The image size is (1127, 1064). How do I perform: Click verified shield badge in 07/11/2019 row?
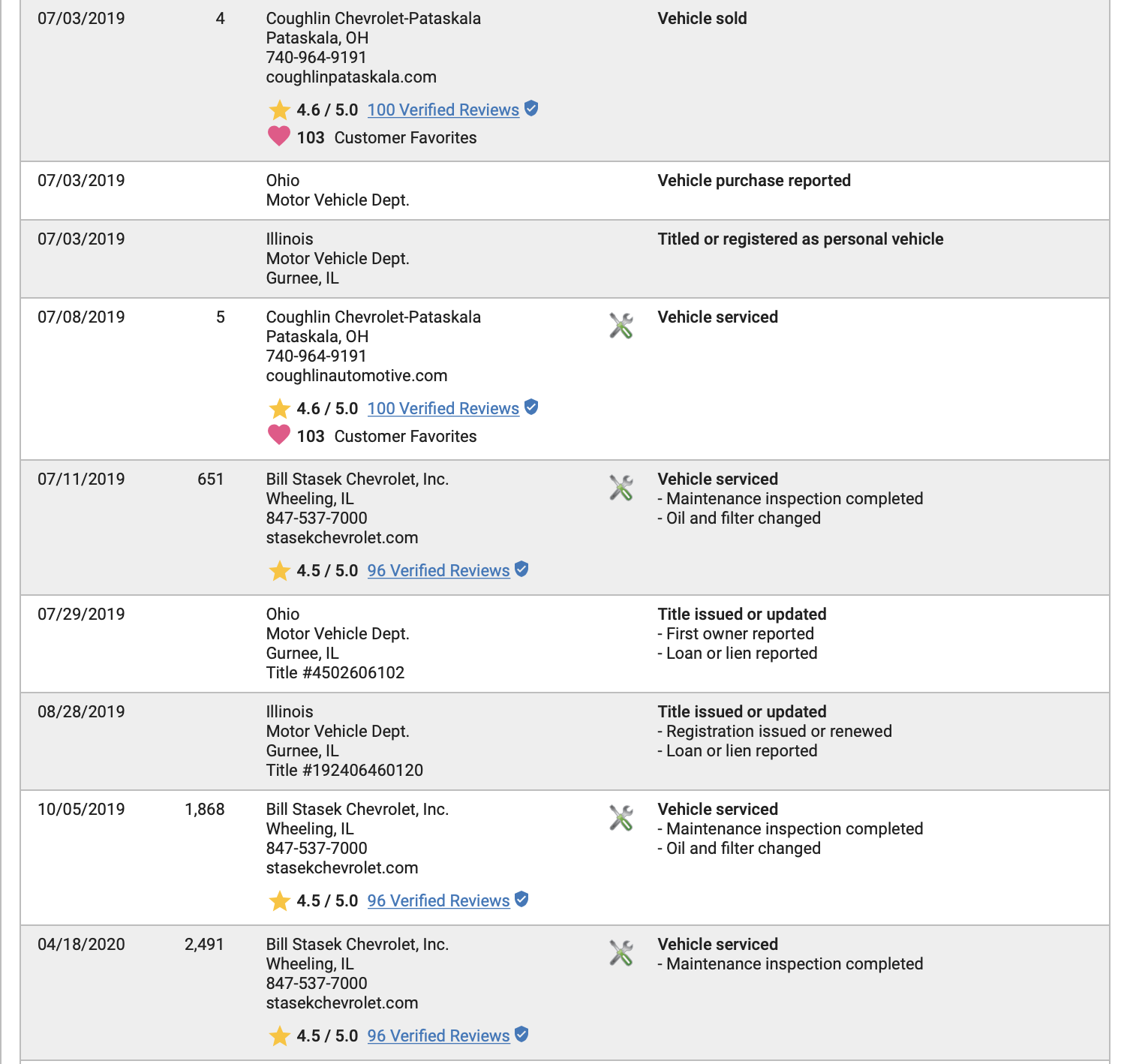coord(521,569)
